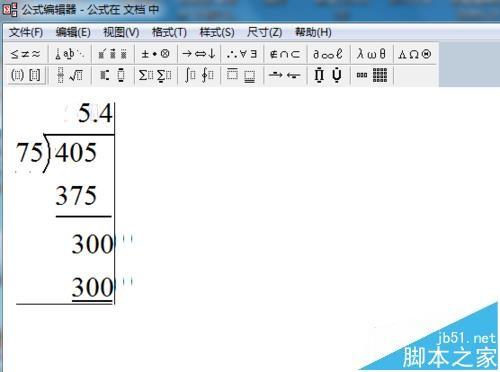The height and width of the screenshot is (372, 500).
Task: Open relational symbols palette (≤≠≈)
Action: (x=26, y=54)
